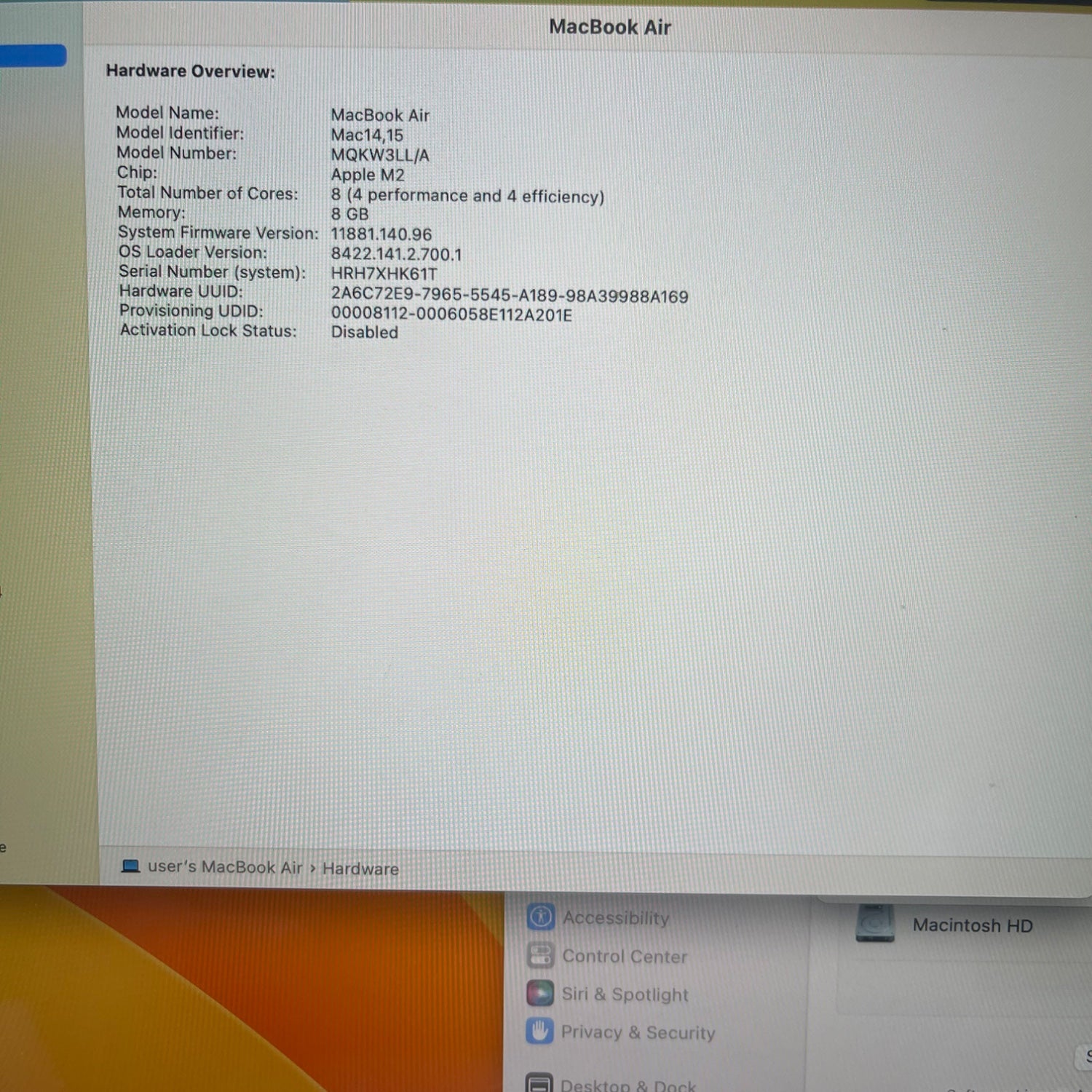Viewport: 1092px width, 1092px height.
Task: Select the serial number HRH7XHK61T
Action: click(x=384, y=274)
